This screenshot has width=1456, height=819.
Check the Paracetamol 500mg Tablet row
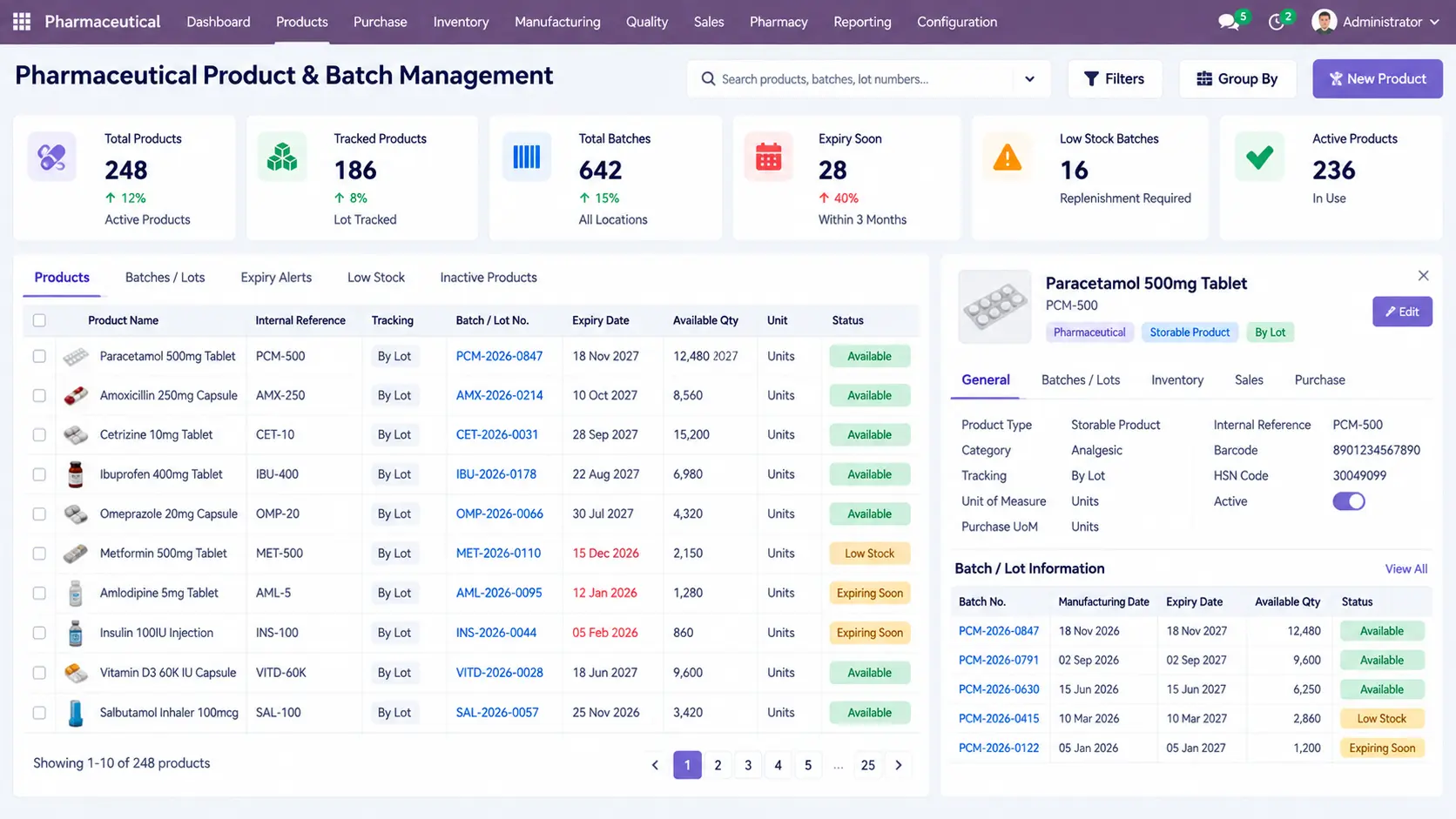point(39,356)
